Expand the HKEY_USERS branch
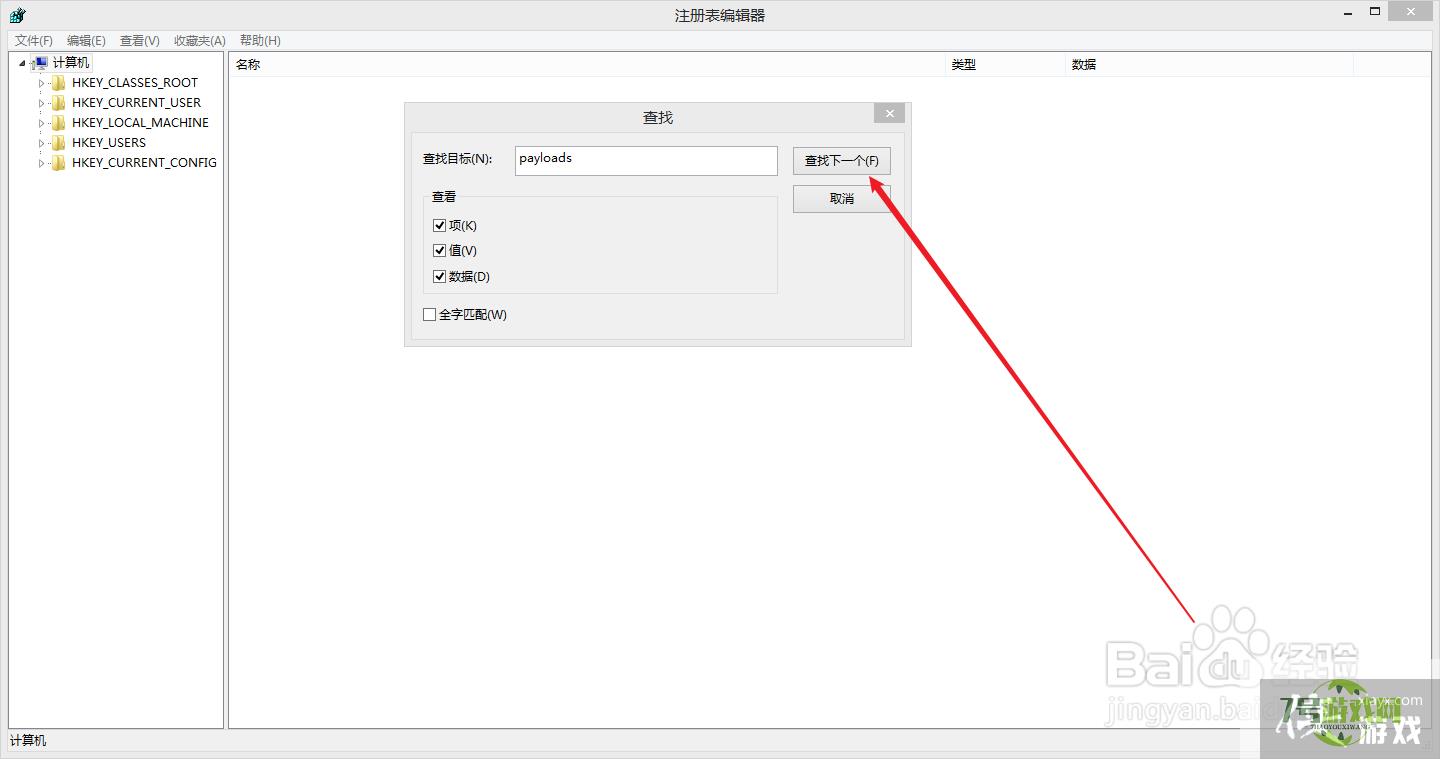 pyautogui.click(x=42, y=143)
